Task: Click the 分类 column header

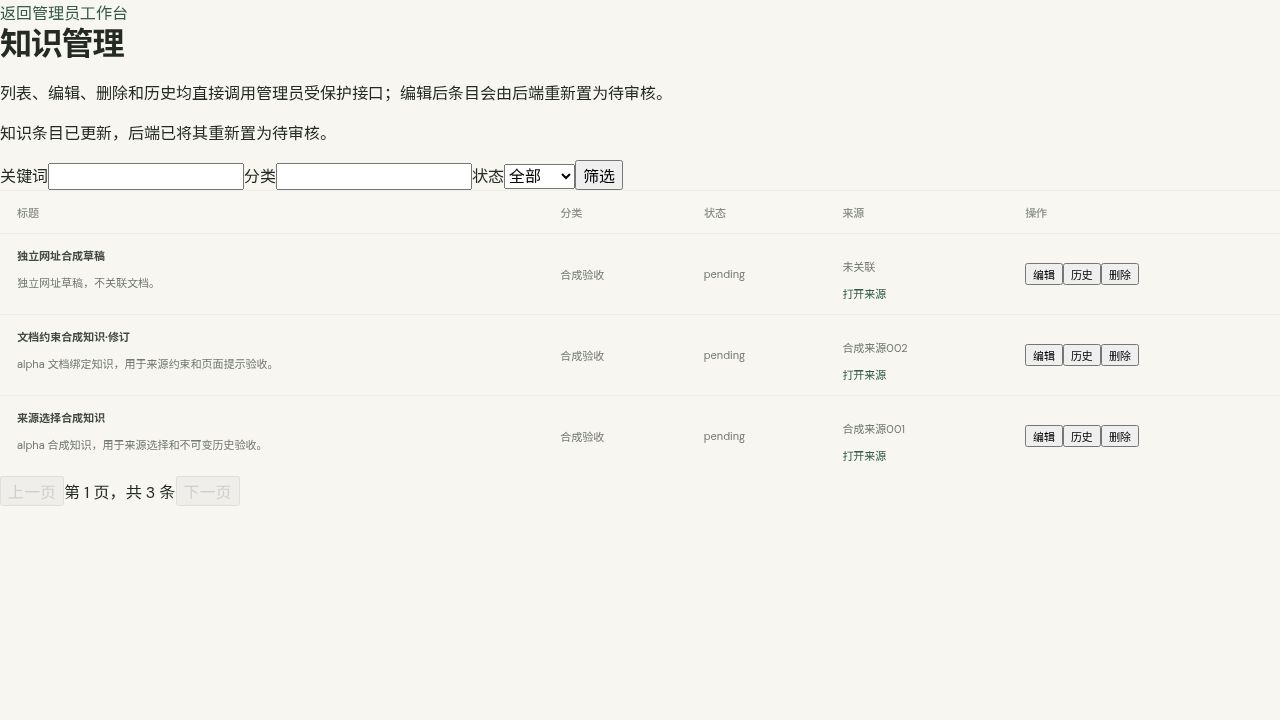Action: 571,213
